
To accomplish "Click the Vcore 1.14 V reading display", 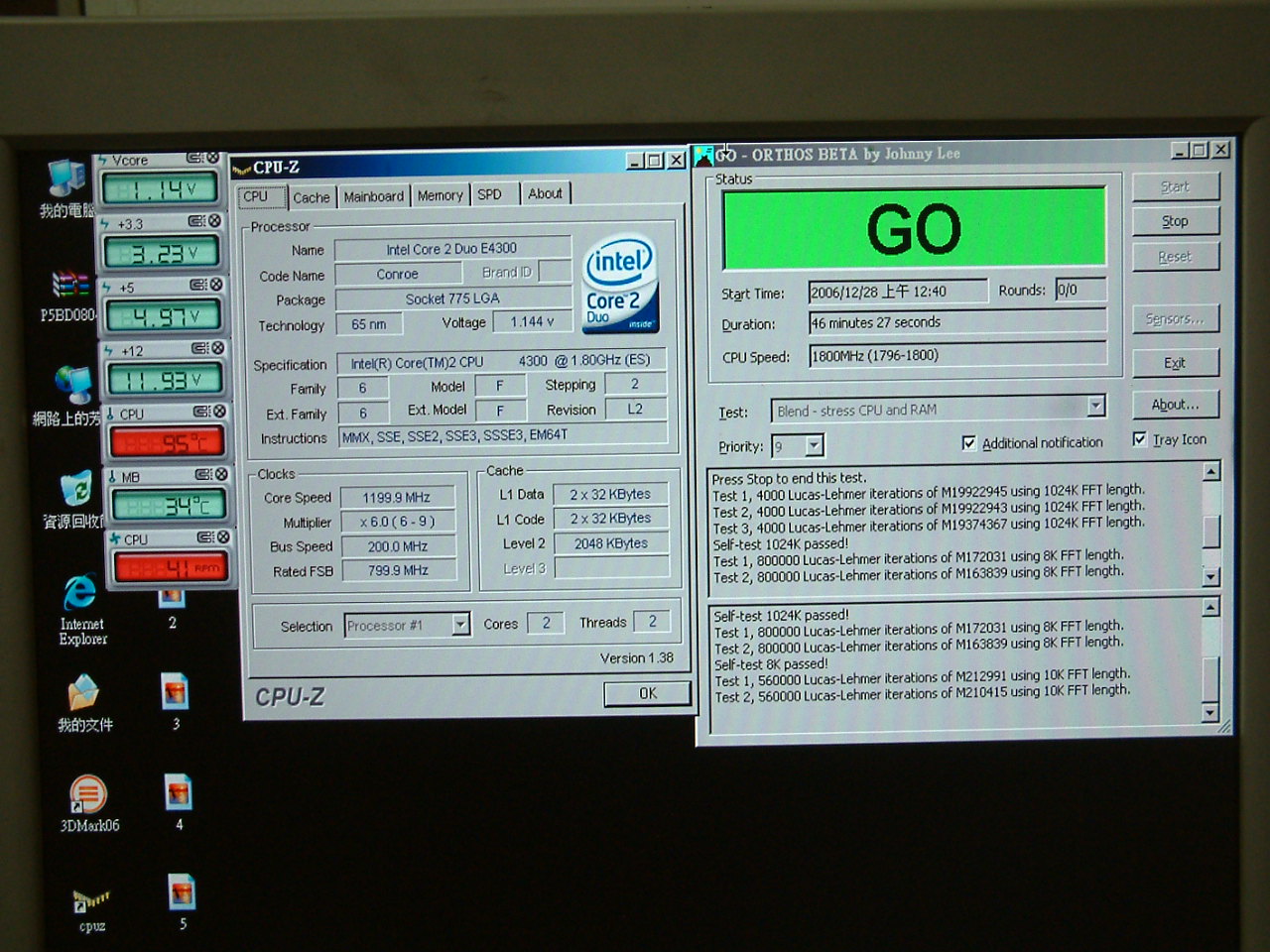I will 159,188.
